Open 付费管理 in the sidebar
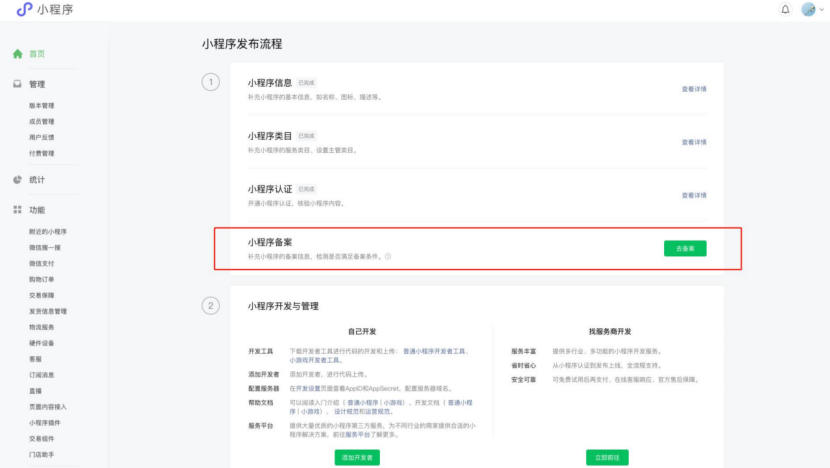 tap(42, 154)
